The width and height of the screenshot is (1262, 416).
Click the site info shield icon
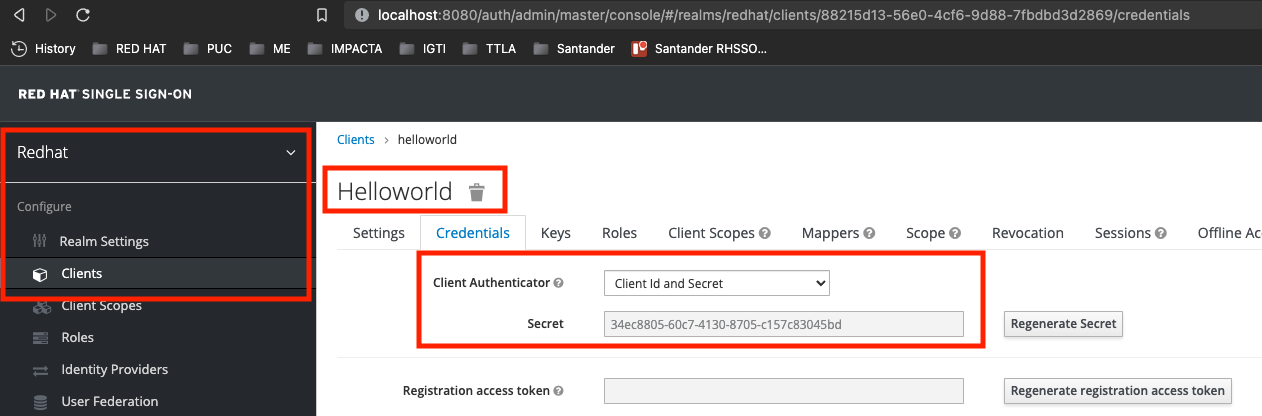tap(362, 15)
